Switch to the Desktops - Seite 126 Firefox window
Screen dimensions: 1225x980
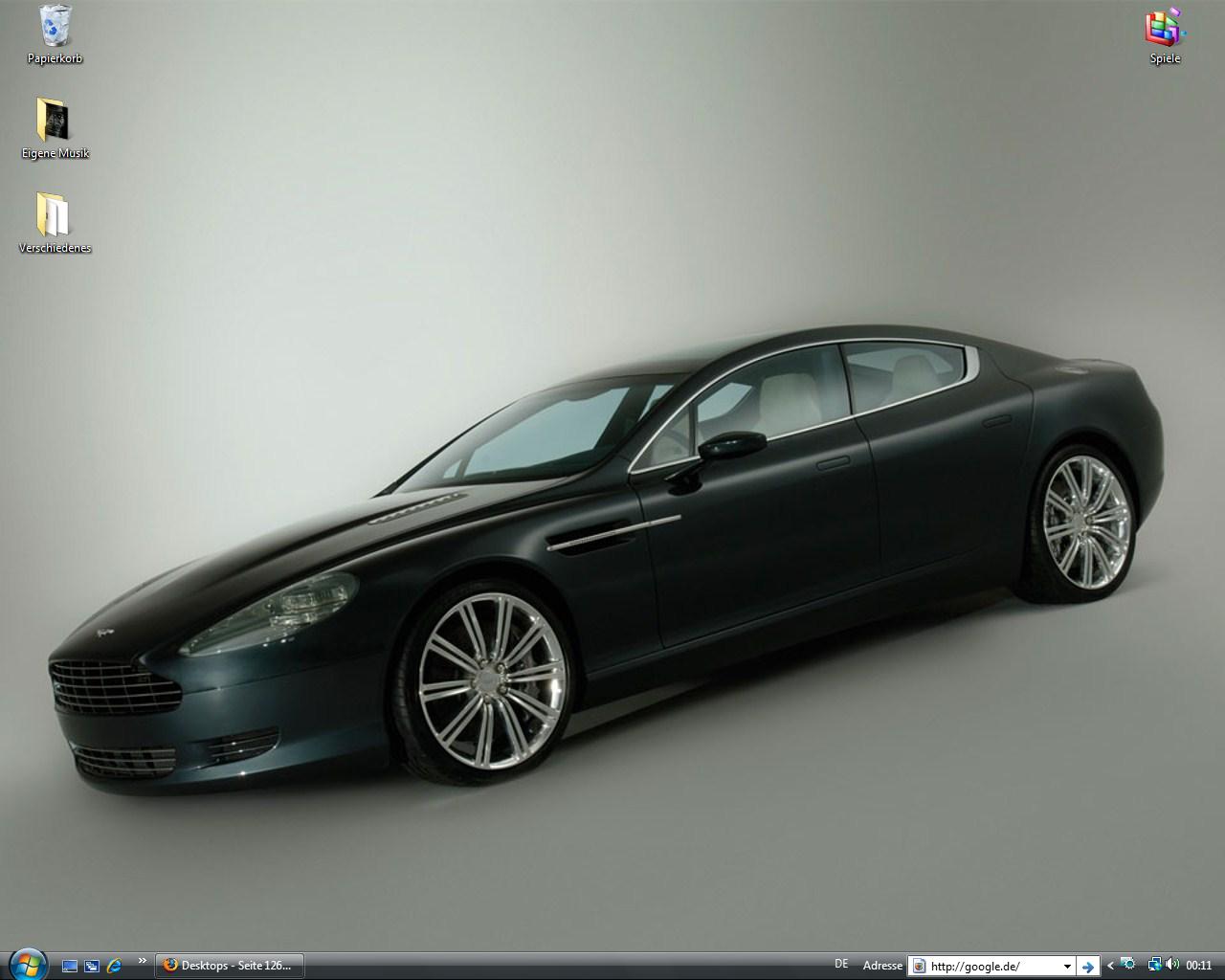point(229,966)
